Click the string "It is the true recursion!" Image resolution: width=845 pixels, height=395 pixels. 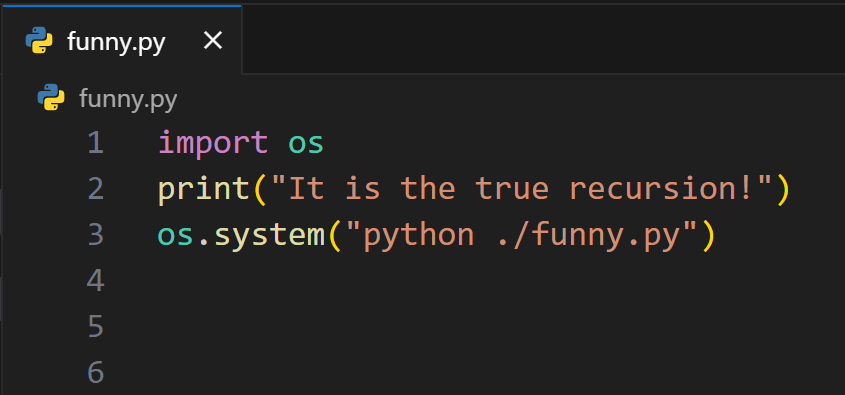pyautogui.click(x=522, y=189)
